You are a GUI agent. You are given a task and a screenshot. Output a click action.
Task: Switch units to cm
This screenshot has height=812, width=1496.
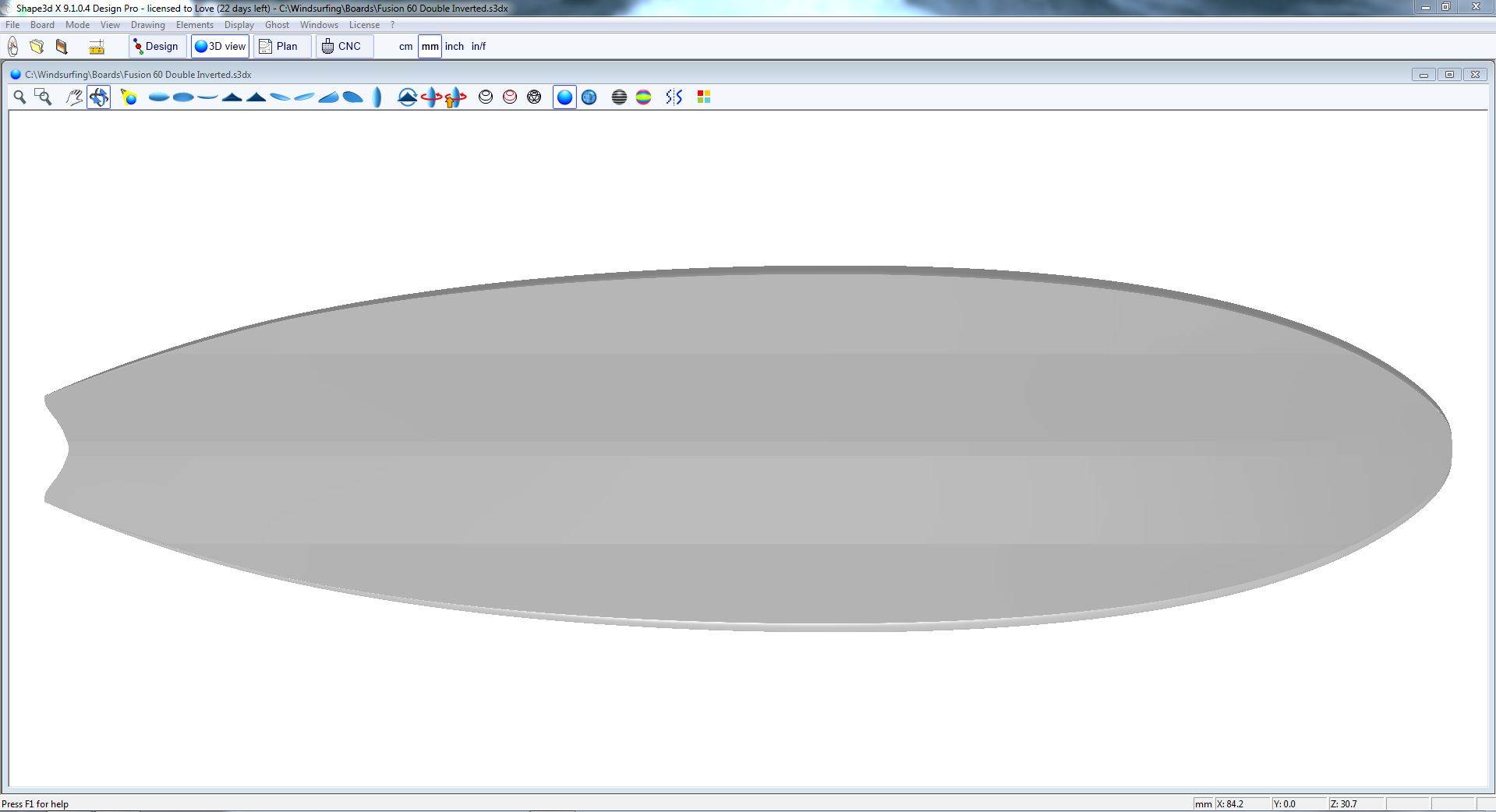pyautogui.click(x=405, y=46)
